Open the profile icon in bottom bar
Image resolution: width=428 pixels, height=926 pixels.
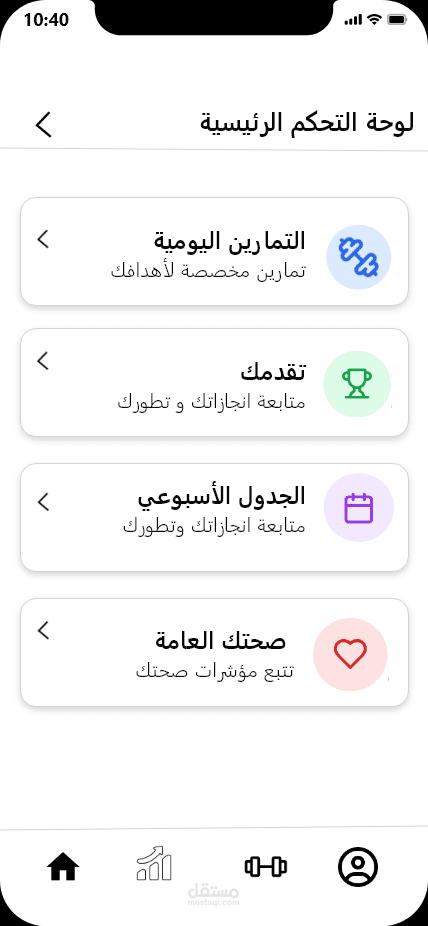coord(358,867)
